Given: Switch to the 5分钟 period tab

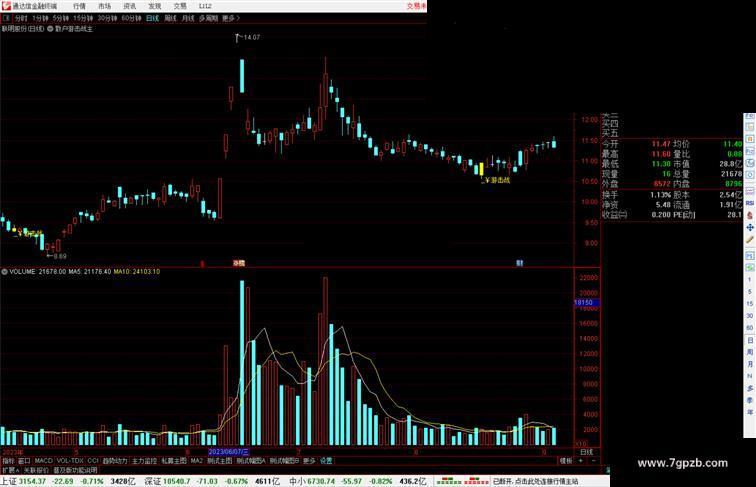Looking at the screenshot, I should click(x=61, y=18).
